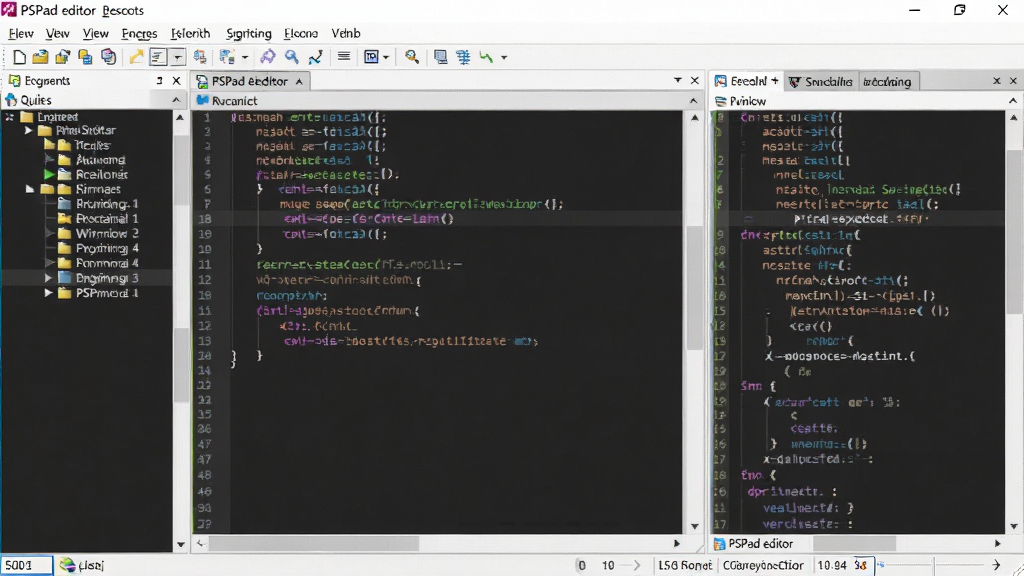Click the purple icon in the toolbar
1024x576 pixels.
tap(268, 57)
